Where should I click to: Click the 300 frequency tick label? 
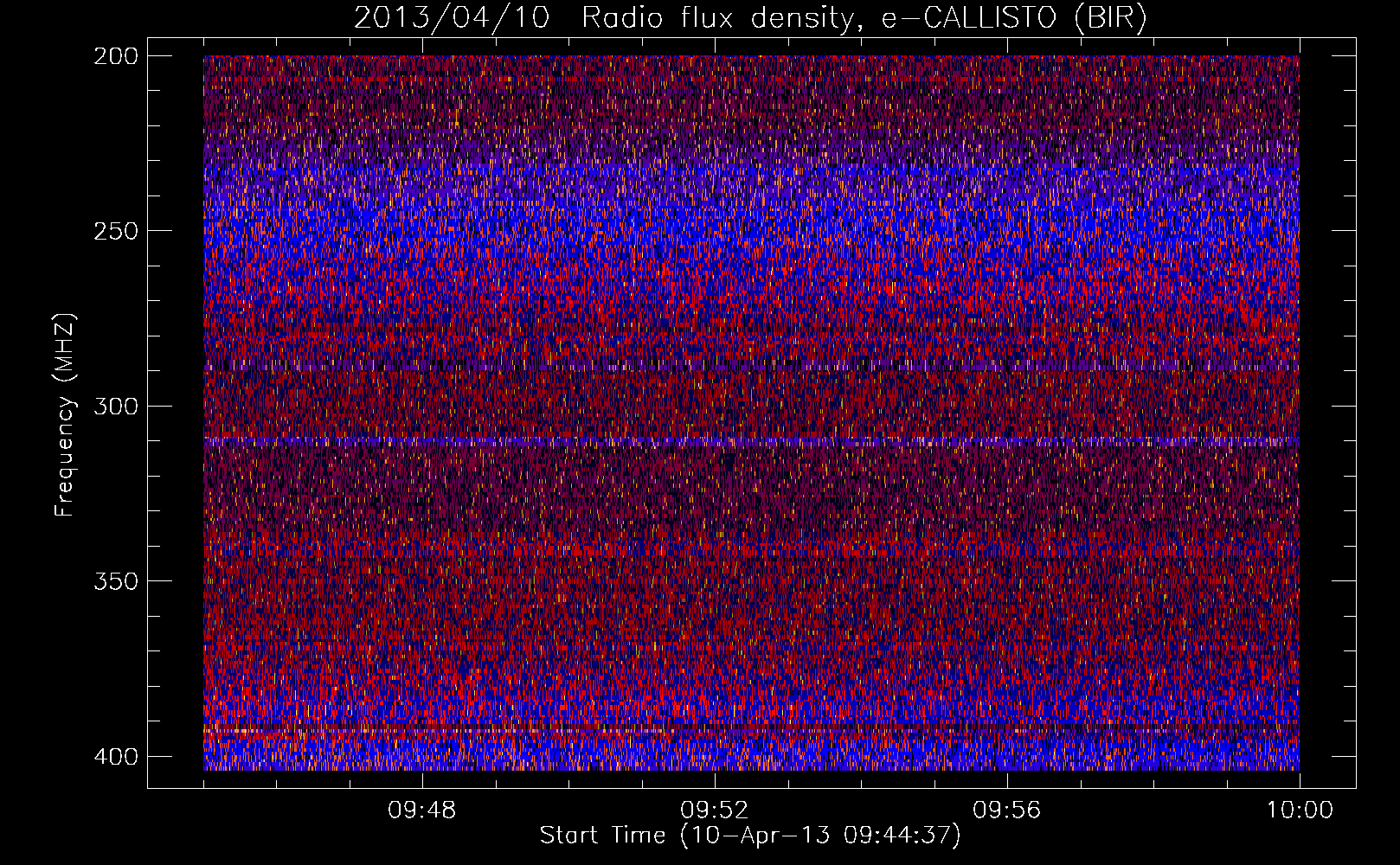click(115, 406)
